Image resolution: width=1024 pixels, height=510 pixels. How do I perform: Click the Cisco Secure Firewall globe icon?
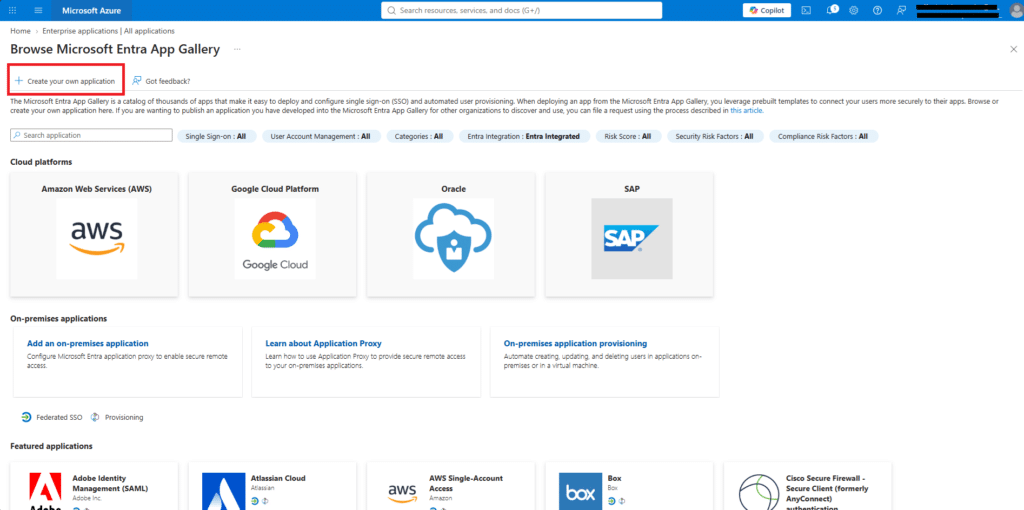coord(760,492)
